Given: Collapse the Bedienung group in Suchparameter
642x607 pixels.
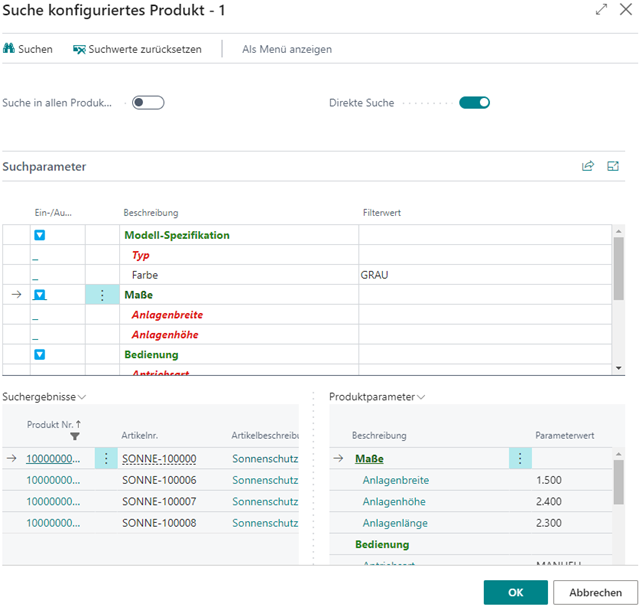Looking at the screenshot, I should pyautogui.click(x=40, y=354).
